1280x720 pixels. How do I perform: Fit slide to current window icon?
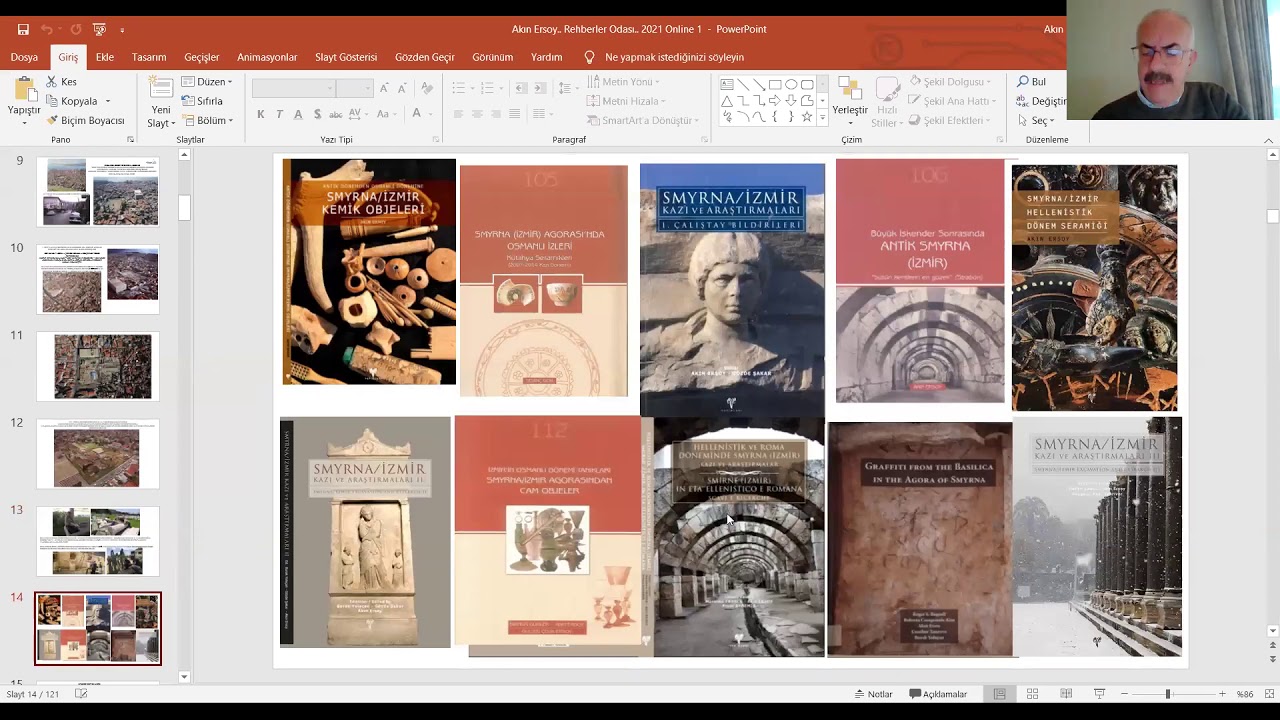tap(1270, 694)
